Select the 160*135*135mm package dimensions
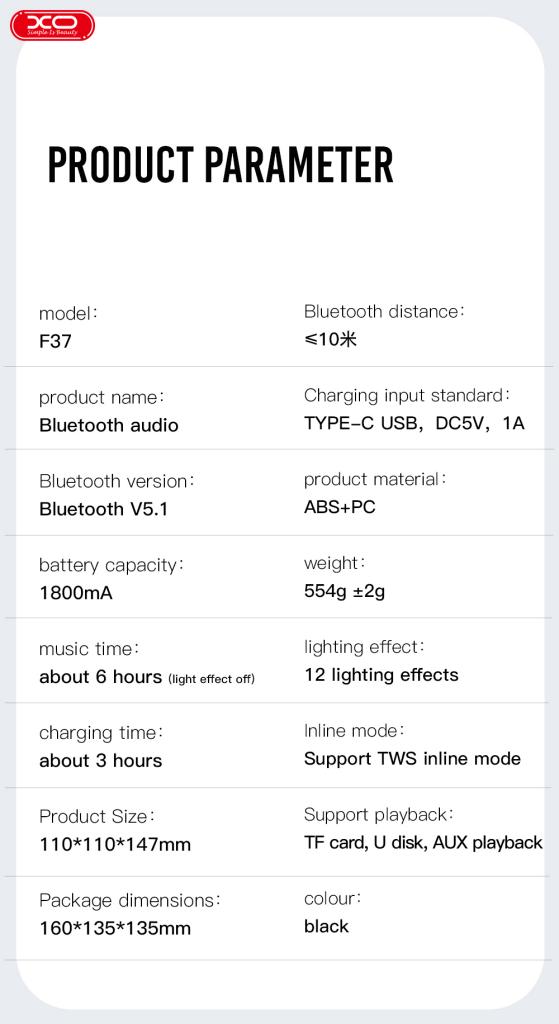Viewport: 559px width, 1024px height. click(115, 928)
